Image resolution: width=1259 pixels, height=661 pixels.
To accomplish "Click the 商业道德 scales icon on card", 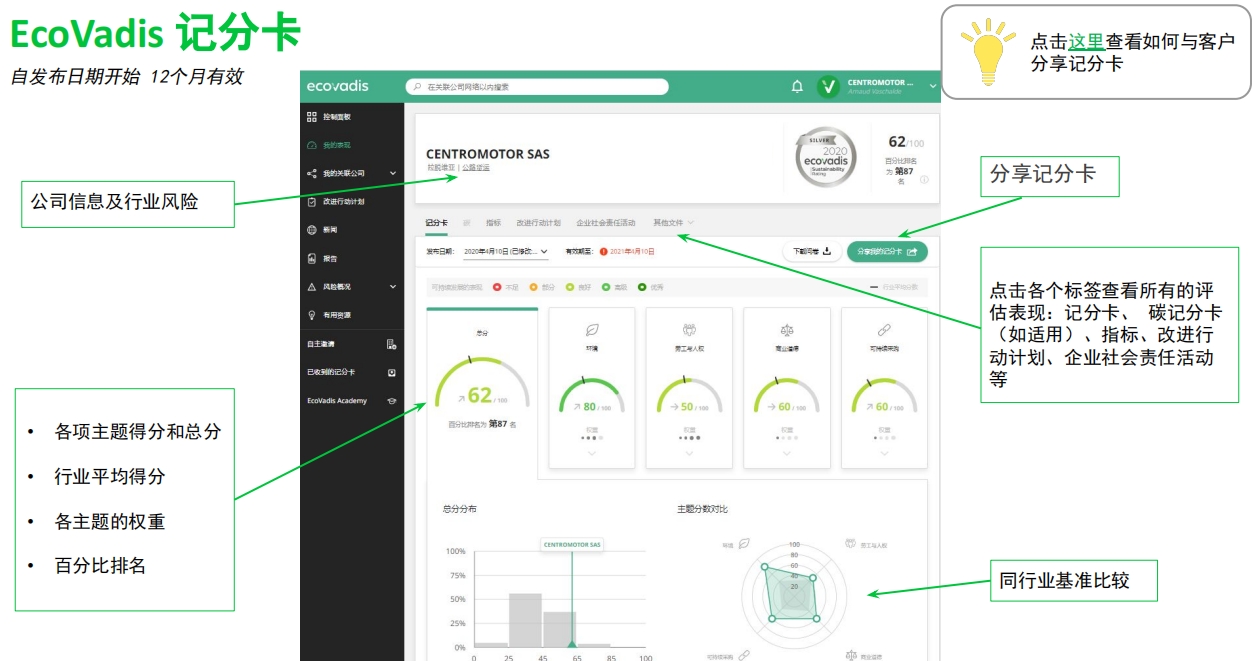I will pos(786,329).
